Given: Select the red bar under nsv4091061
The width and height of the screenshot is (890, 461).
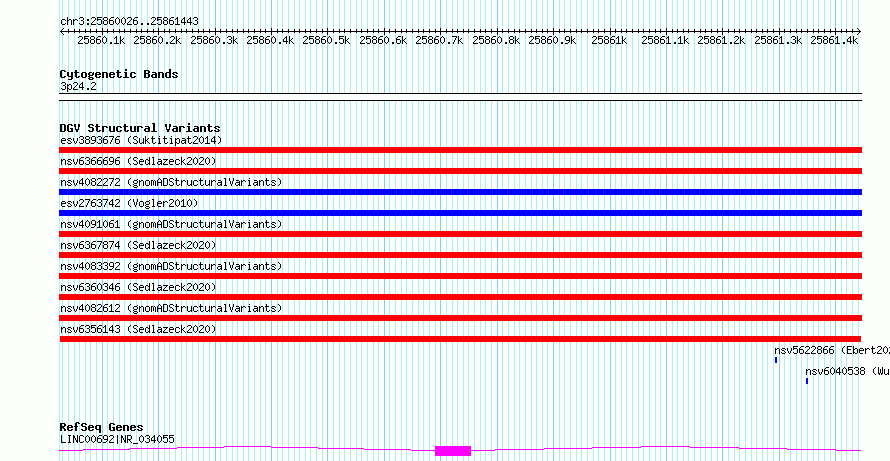Looking at the screenshot, I should coord(461,234).
